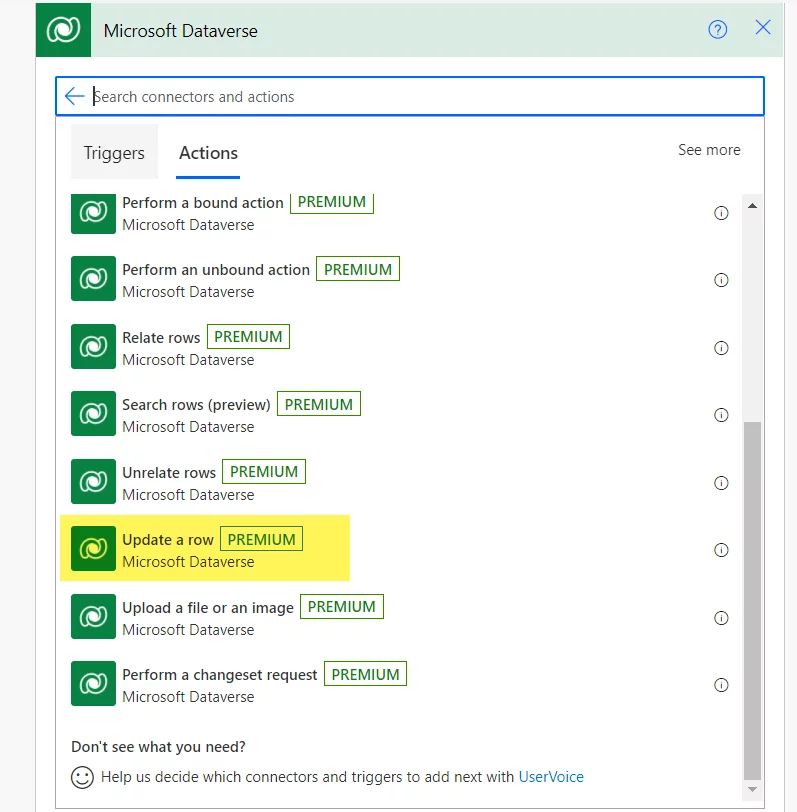Click PREMIUM badge on Perform a changeset request
Screen dimensions: 797x812
click(x=365, y=674)
